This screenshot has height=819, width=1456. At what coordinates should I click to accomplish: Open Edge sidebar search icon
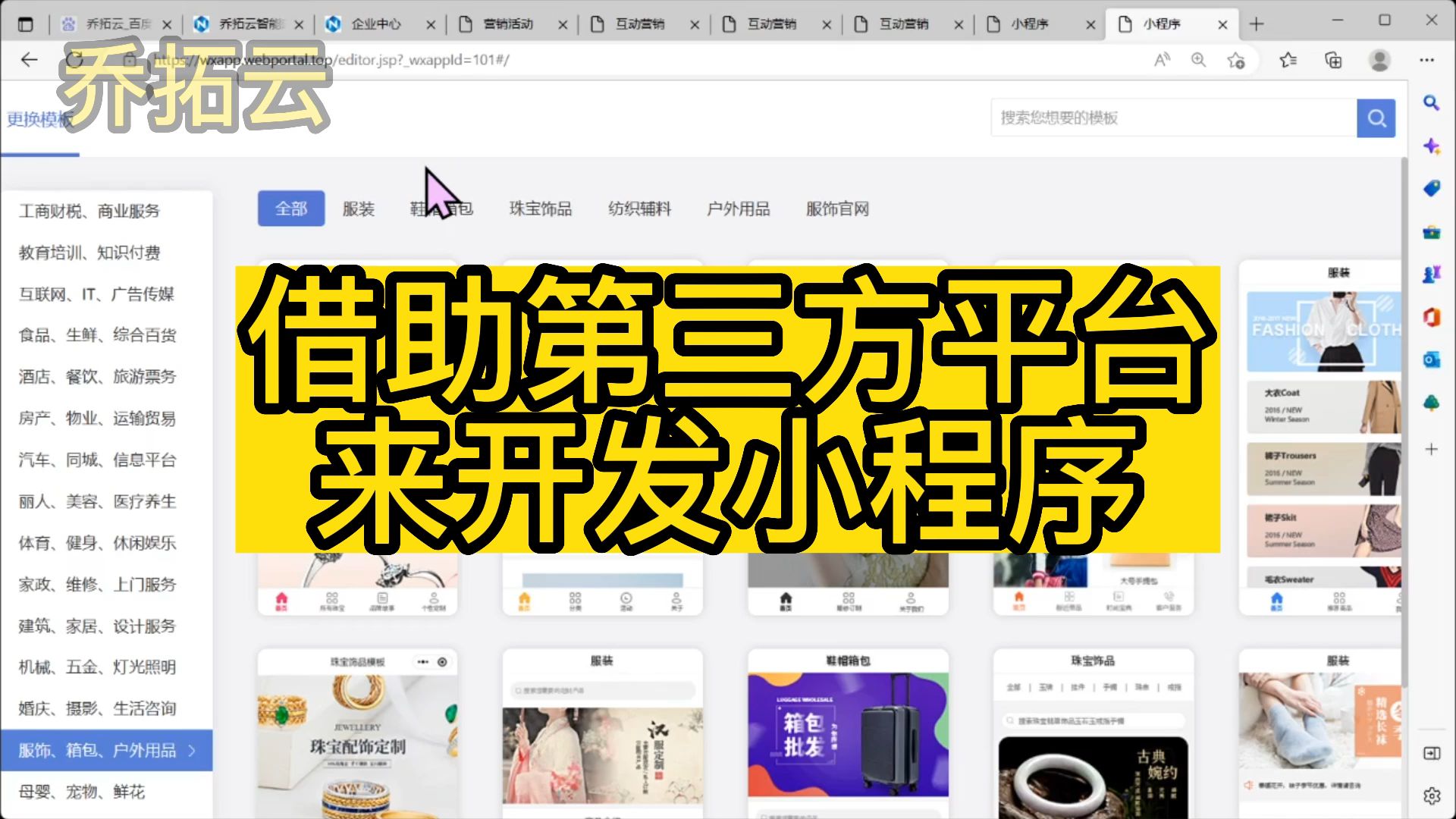[1431, 103]
